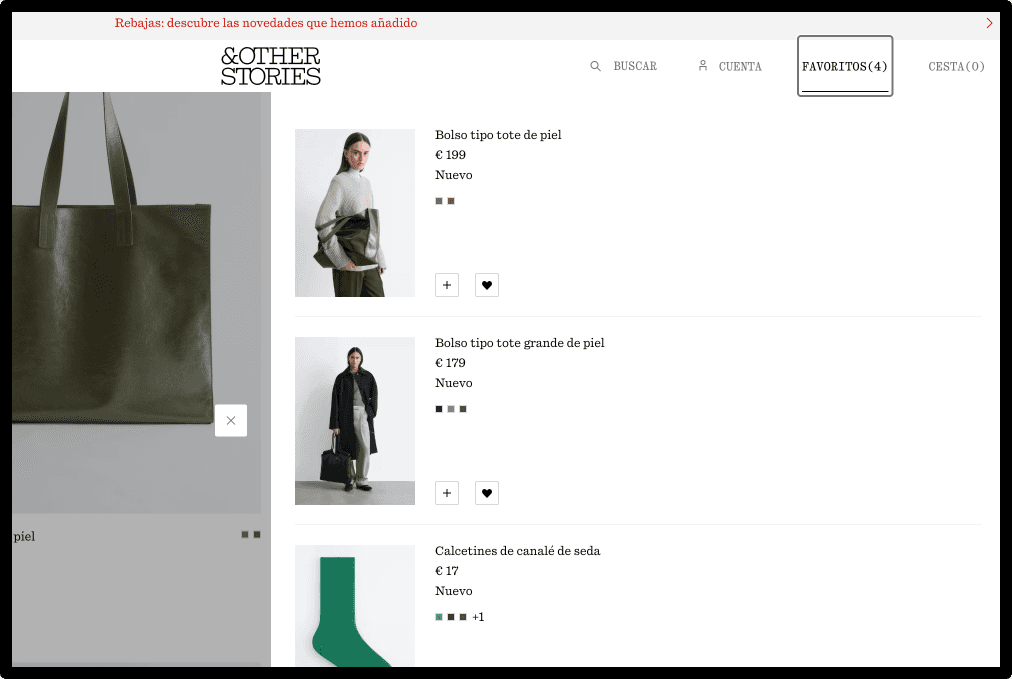Click Nuevo label under € 199
This screenshot has width=1012, height=679.
coord(454,175)
